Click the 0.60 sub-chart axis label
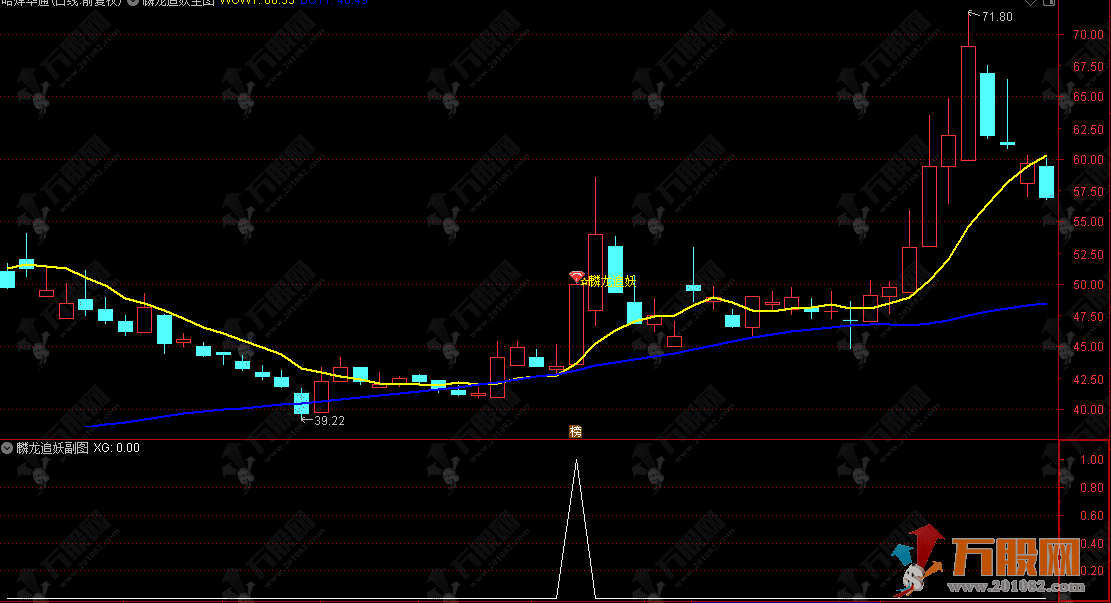This screenshot has width=1111, height=603. 1092,516
